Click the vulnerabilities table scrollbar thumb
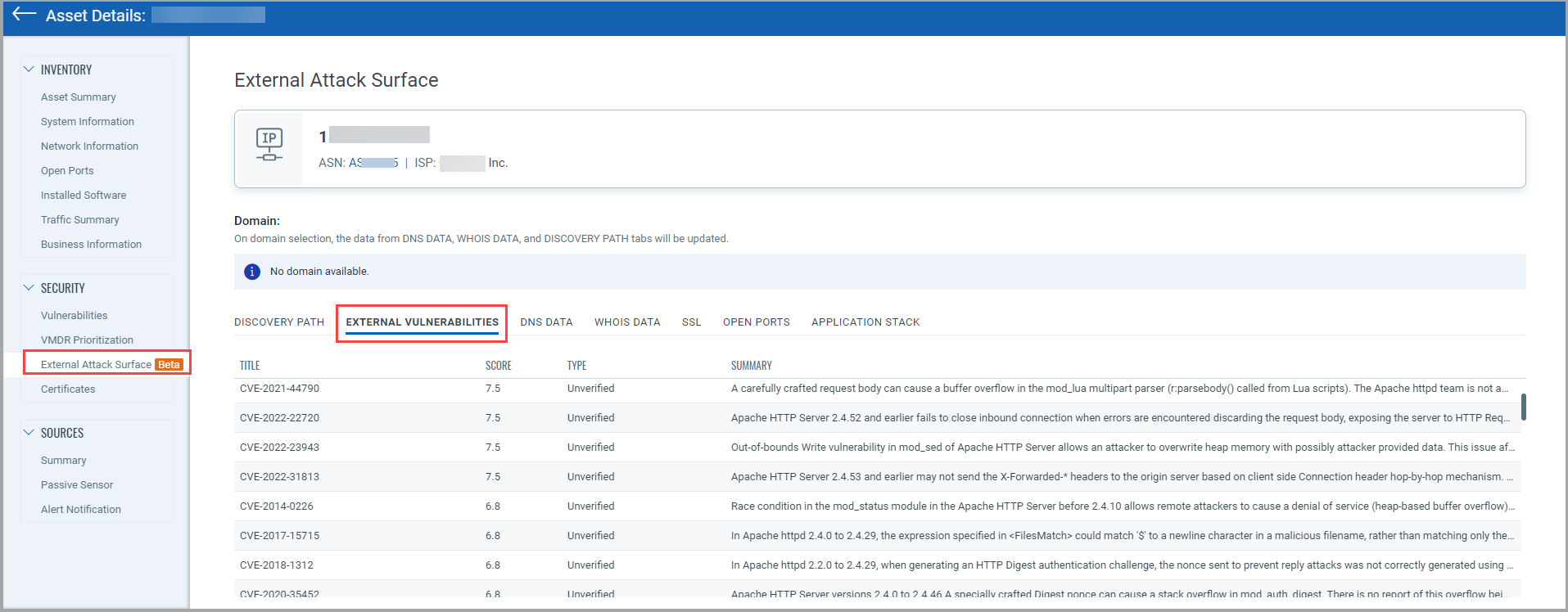Image resolution: width=1568 pixels, height=612 pixels. click(x=1523, y=407)
